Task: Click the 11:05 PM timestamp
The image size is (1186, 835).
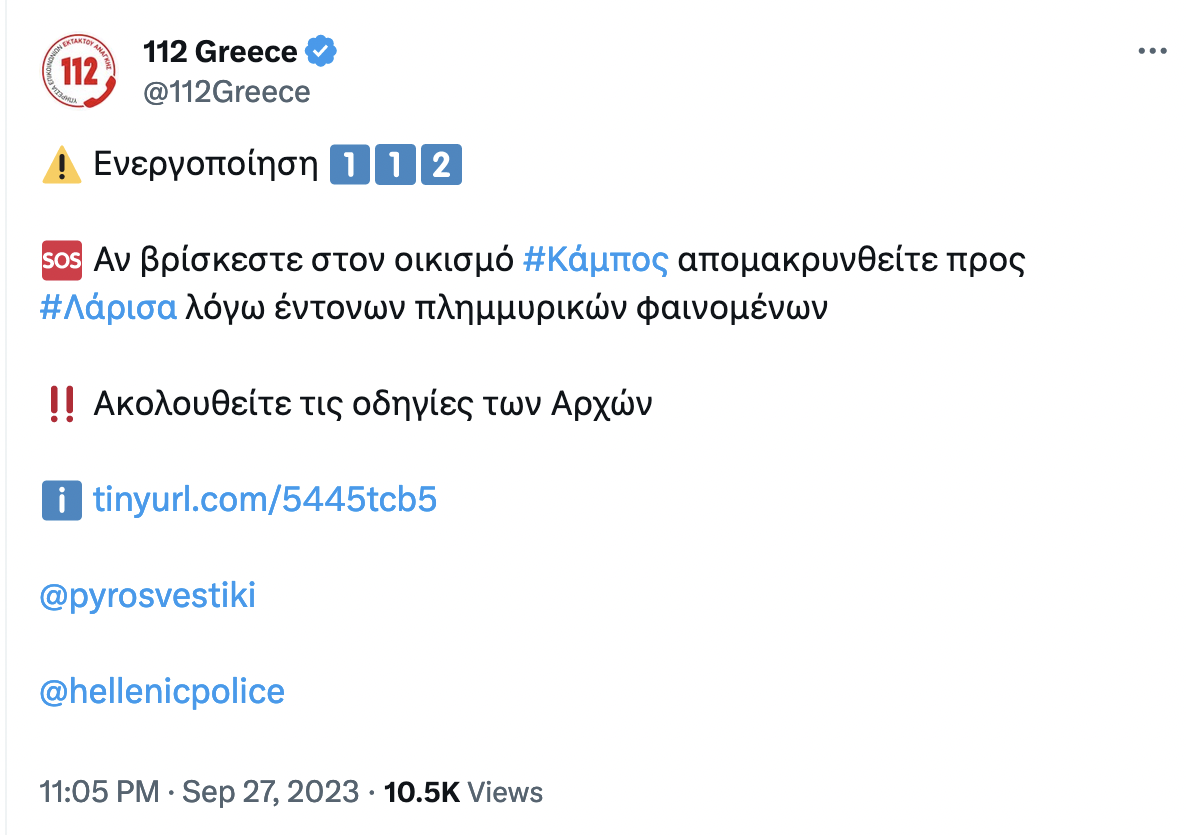Action: tap(99, 793)
